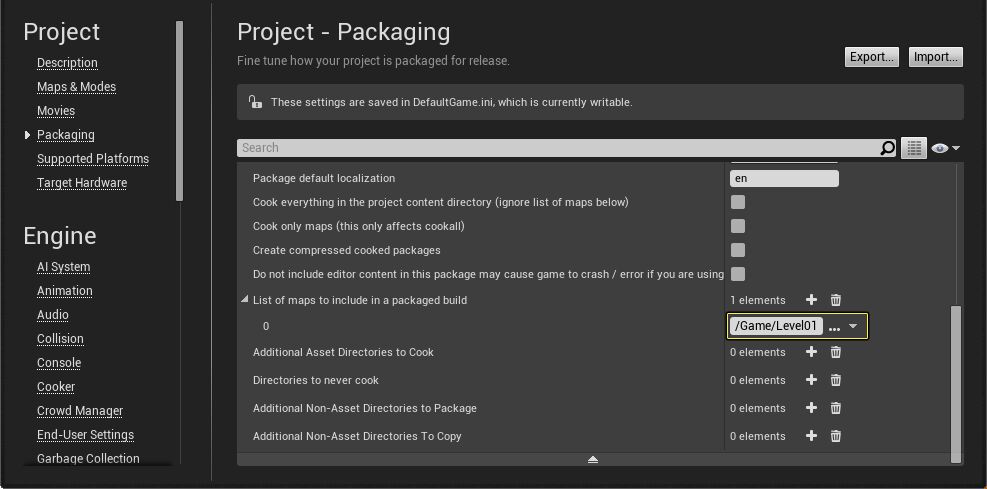Clear Directories to never cook list
The image size is (987, 489).
point(836,380)
